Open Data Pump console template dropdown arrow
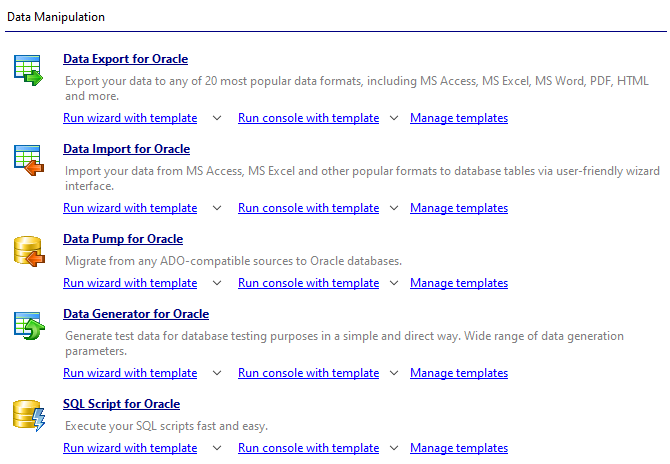Screen dimensions: 670x464 tap(394, 283)
